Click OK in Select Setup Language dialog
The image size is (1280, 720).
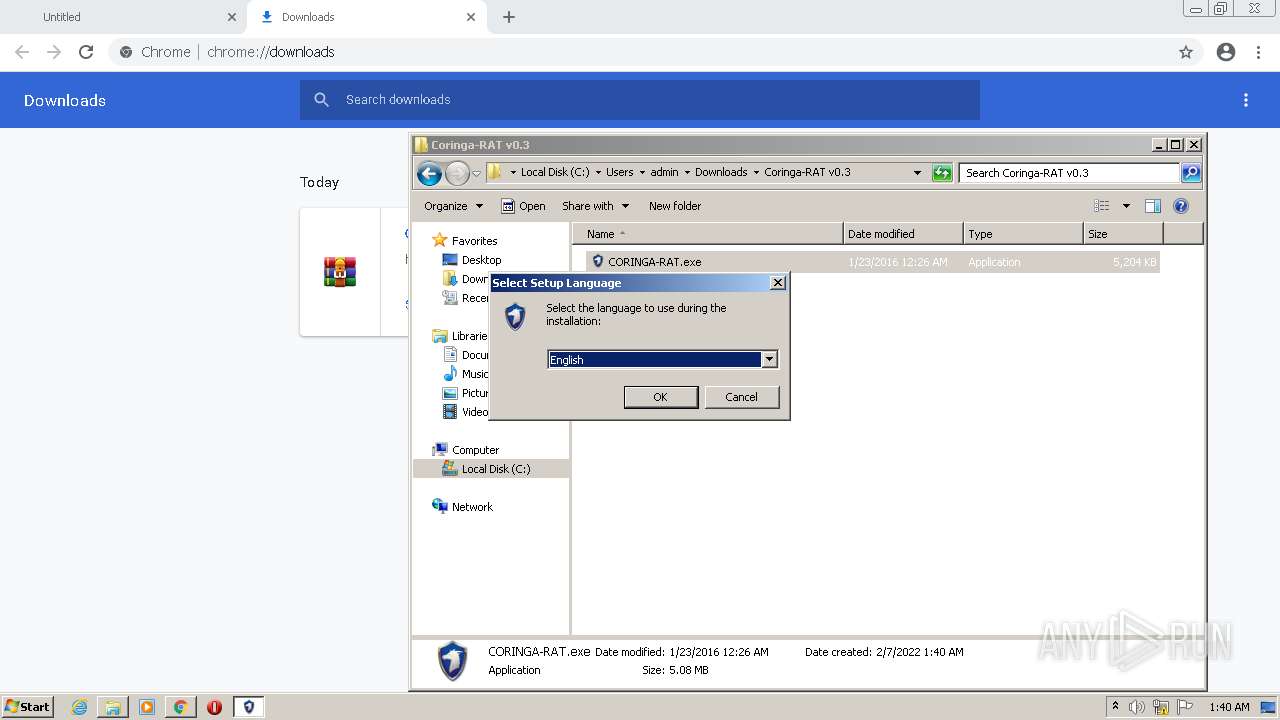click(661, 397)
